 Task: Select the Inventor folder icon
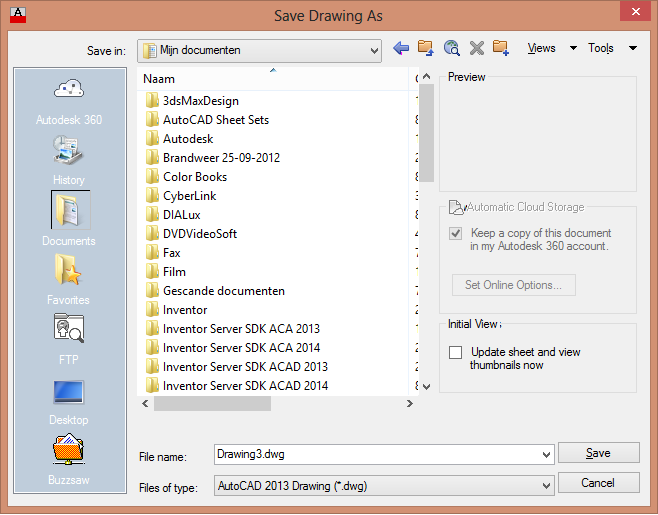pyautogui.click(x=152, y=310)
